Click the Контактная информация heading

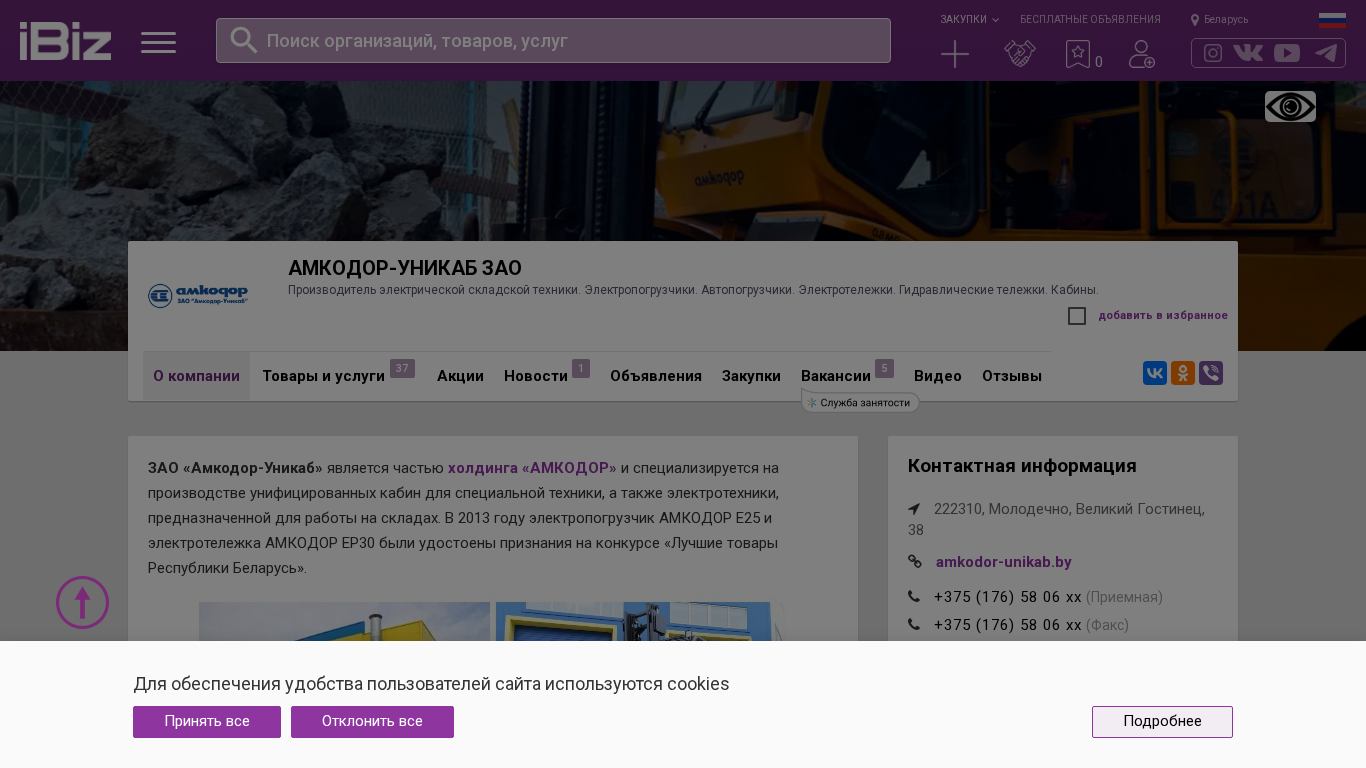click(x=1022, y=466)
